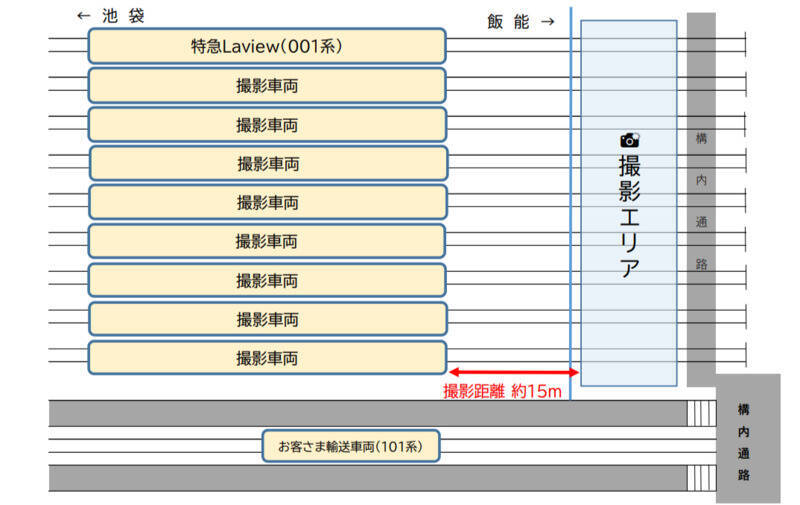This screenshot has height=505, width=800.
Task: Click the upper striped crossing icon
Action: pyautogui.click(x=701, y=413)
